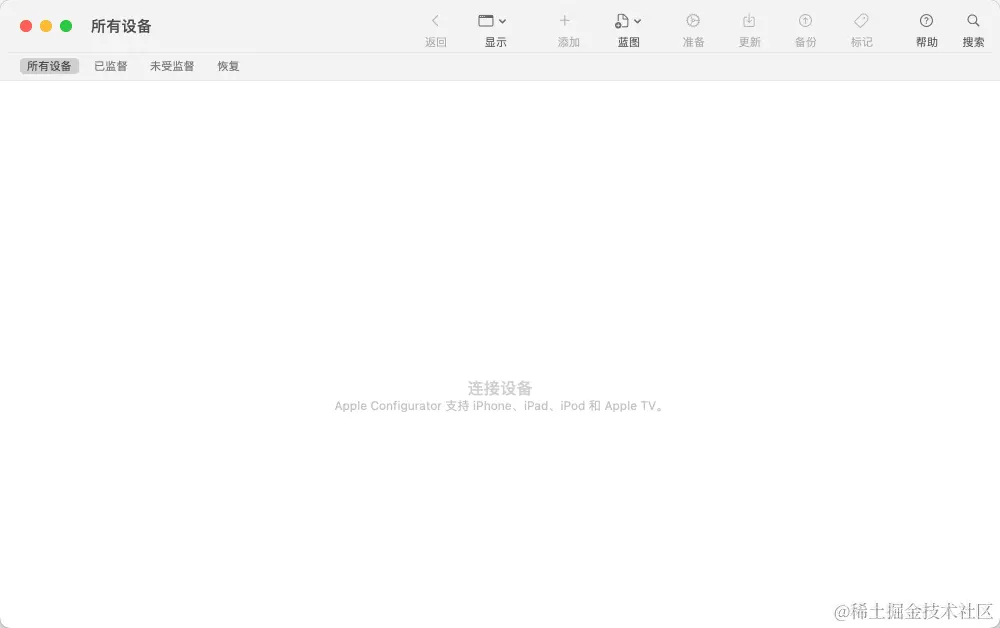Image resolution: width=1000 pixels, height=628 pixels.
Task: Open 帮助 help question-mark icon
Action: click(926, 21)
